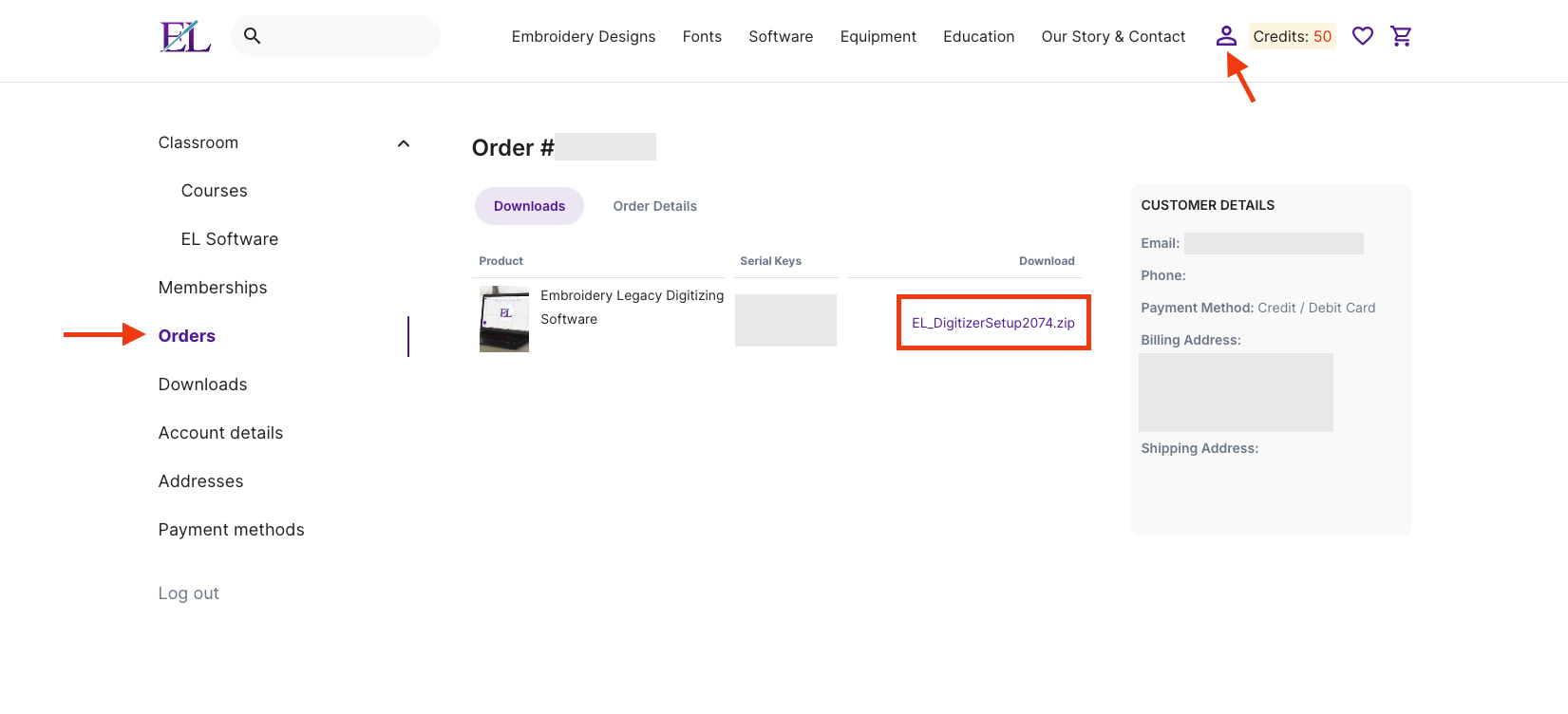This screenshot has width=1568, height=714.
Task: Open Memberships page
Action: coord(213,288)
